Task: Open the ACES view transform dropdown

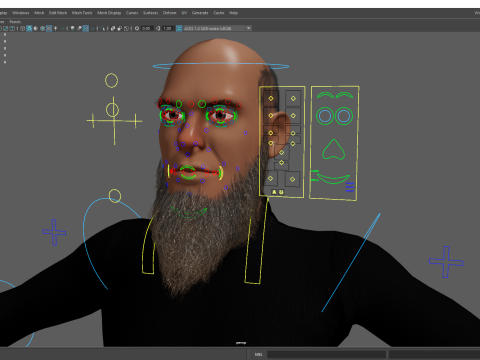Action: click(217, 29)
